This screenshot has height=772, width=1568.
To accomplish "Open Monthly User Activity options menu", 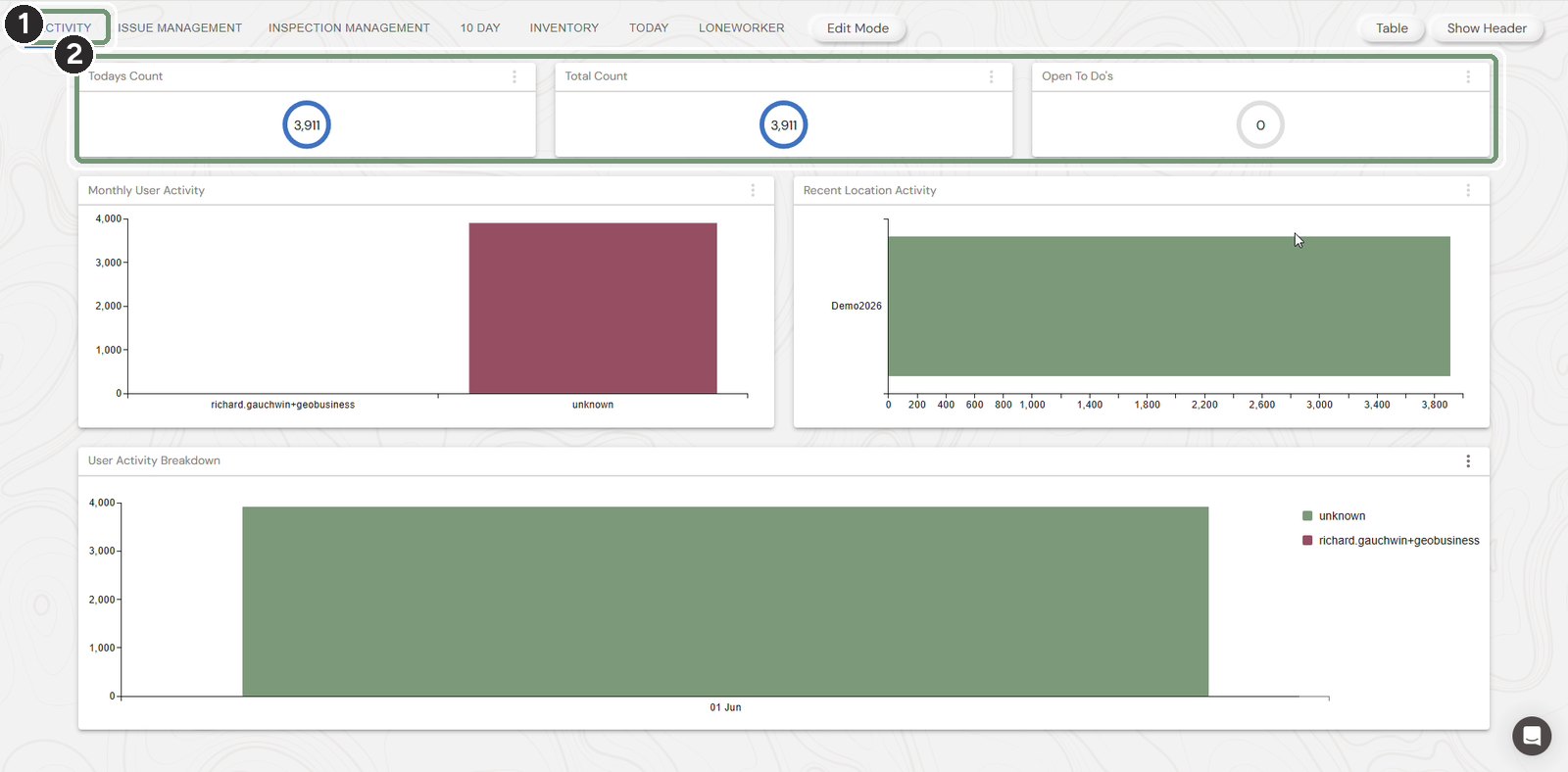I will pyautogui.click(x=753, y=190).
